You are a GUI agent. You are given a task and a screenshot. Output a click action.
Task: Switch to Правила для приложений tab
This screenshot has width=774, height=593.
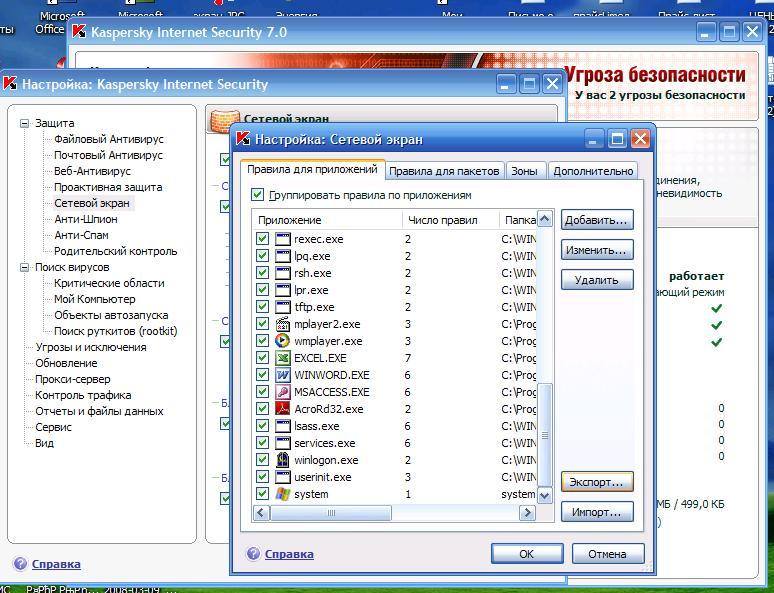click(312, 170)
